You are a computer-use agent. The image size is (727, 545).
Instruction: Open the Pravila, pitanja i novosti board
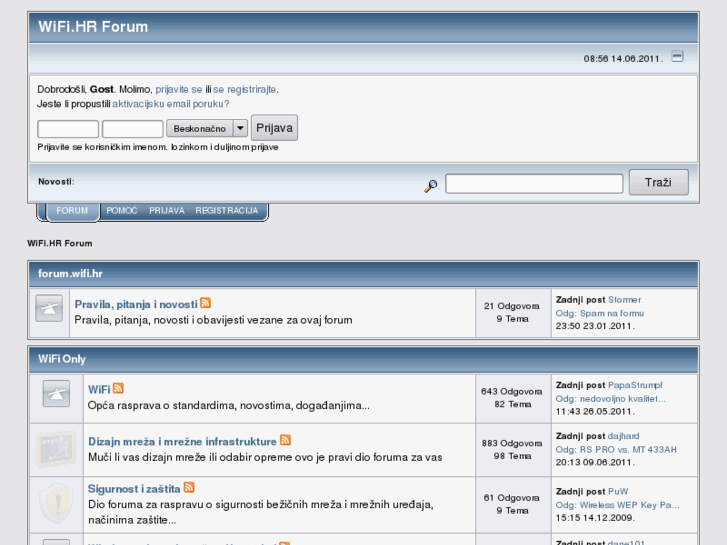coord(136,304)
